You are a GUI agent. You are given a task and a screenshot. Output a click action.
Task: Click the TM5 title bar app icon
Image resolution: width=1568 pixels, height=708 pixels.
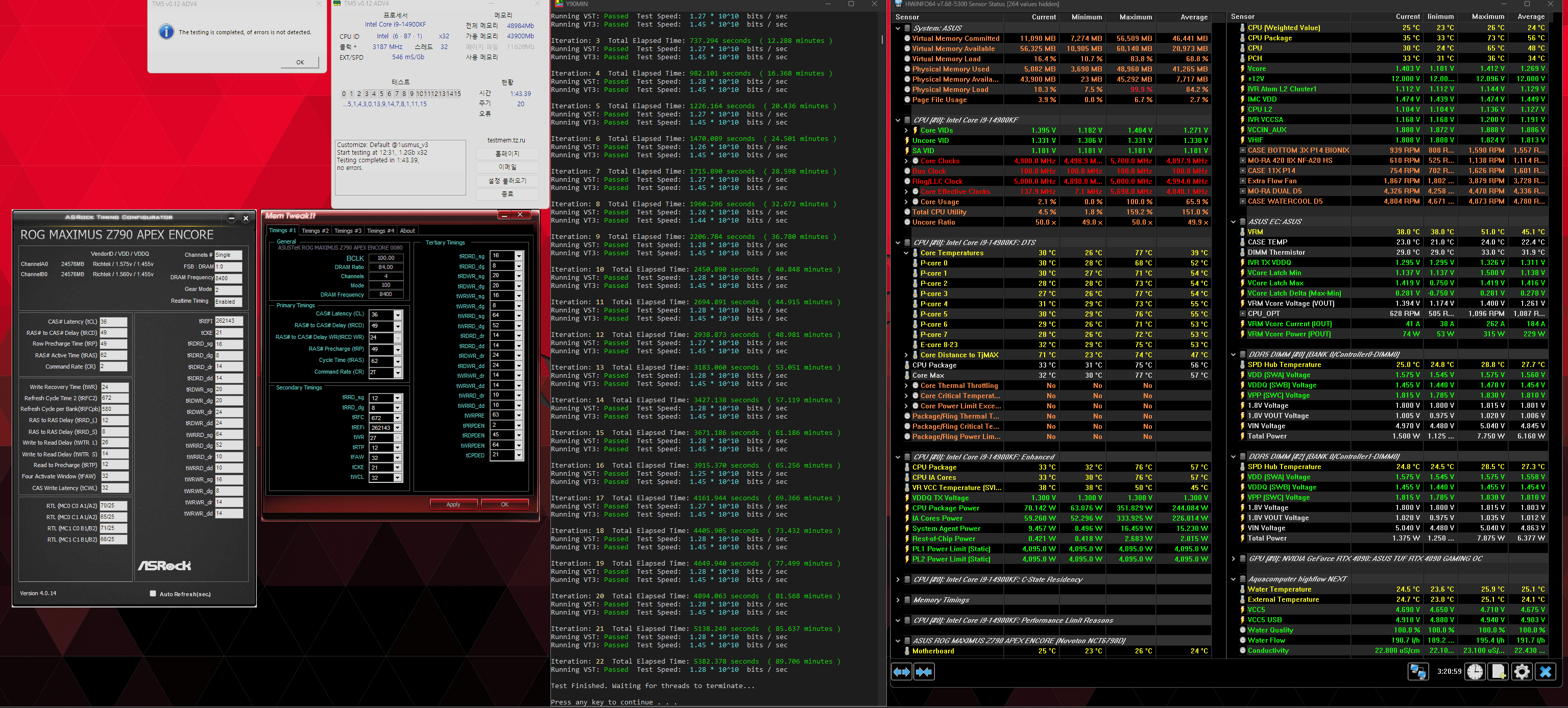337,4
